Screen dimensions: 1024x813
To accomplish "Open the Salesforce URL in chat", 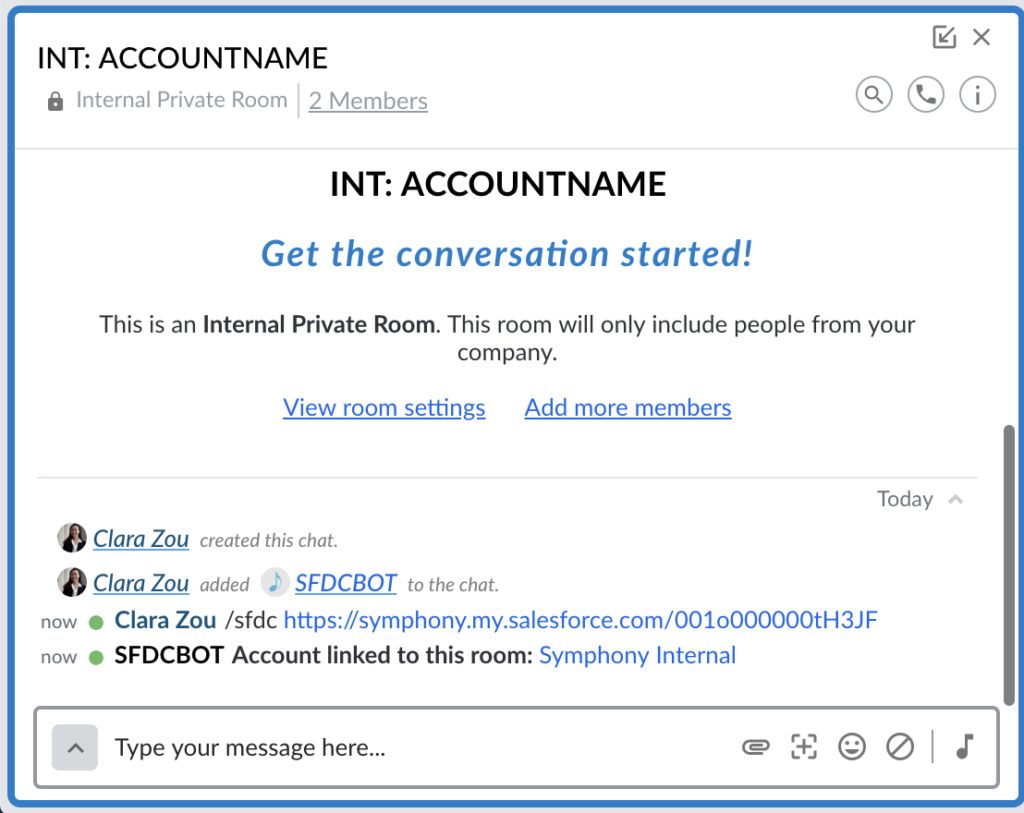I will 581,620.
